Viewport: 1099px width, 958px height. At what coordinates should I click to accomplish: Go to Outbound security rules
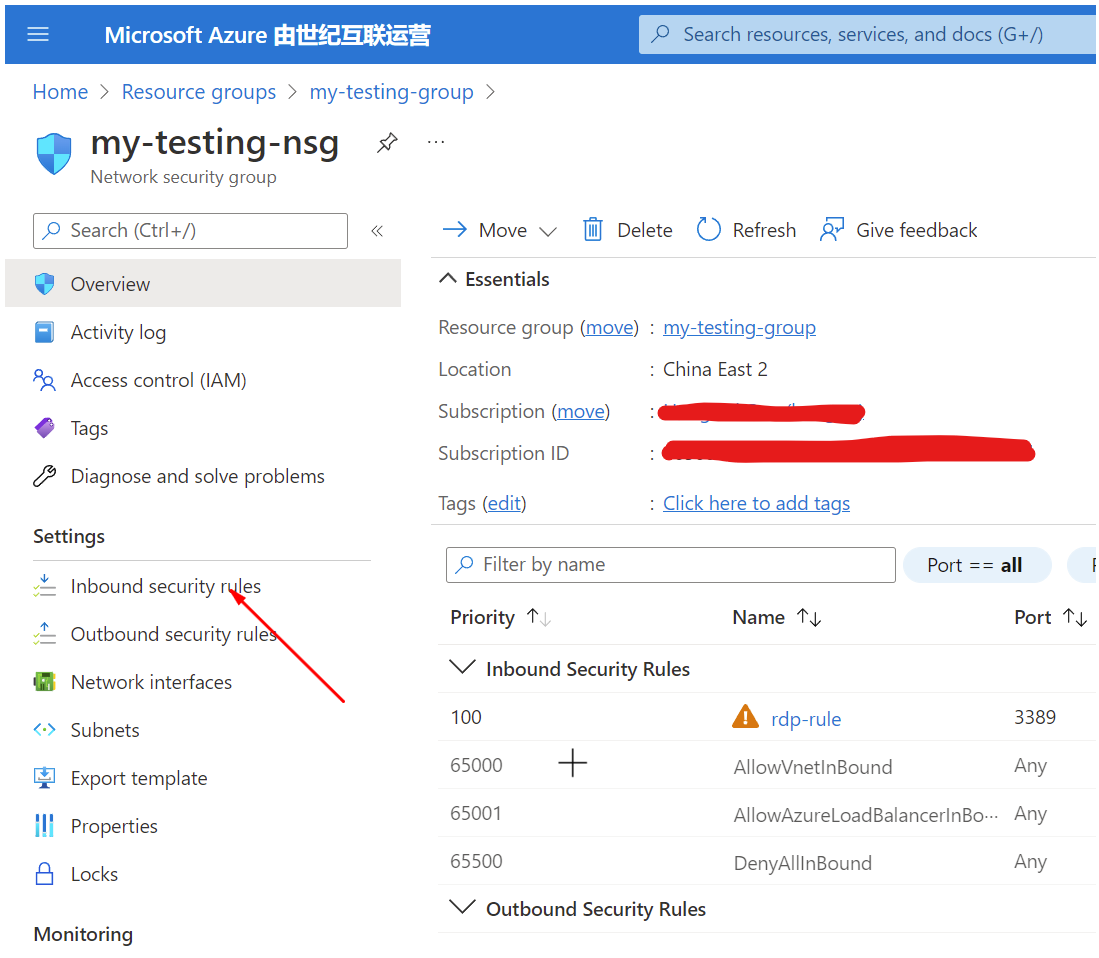pyautogui.click(x=174, y=634)
